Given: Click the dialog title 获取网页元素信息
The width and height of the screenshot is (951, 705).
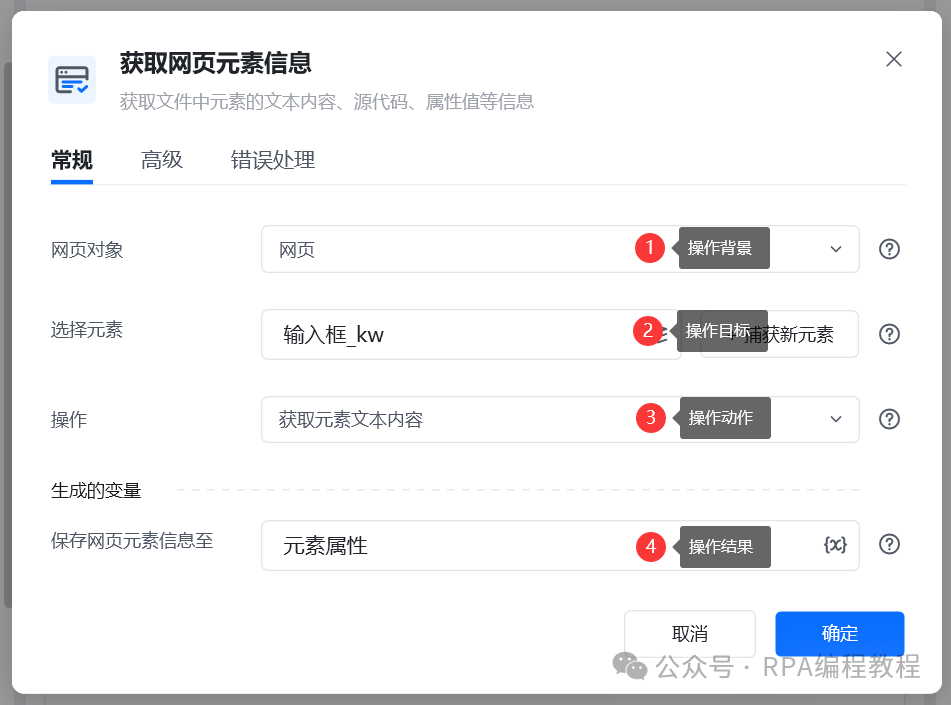Looking at the screenshot, I should click(215, 63).
